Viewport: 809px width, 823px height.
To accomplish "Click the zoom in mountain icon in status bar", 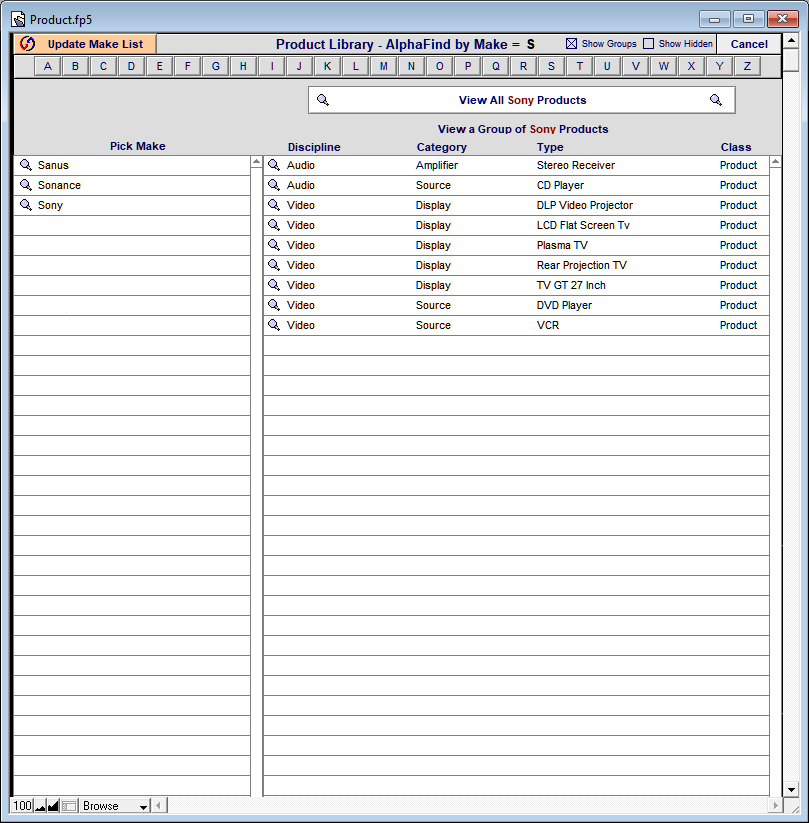I will pyautogui.click(x=53, y=806).
